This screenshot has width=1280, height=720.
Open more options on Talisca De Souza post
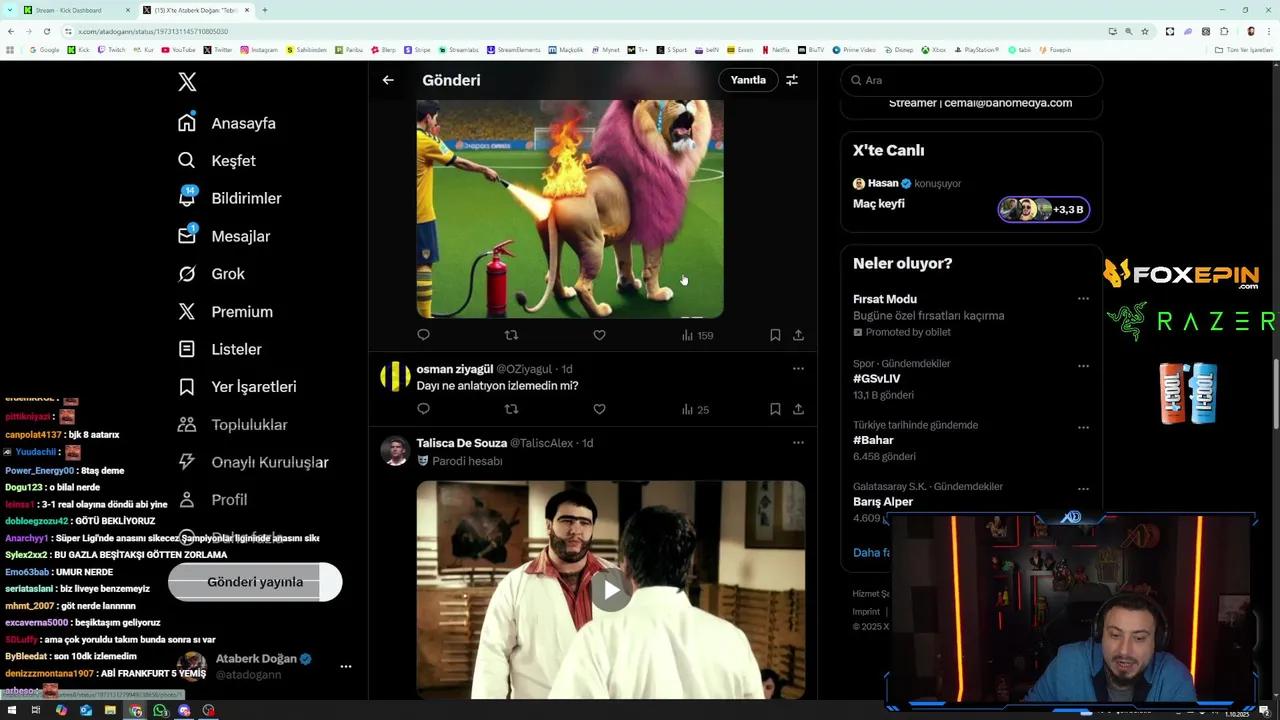coord(798,443)
